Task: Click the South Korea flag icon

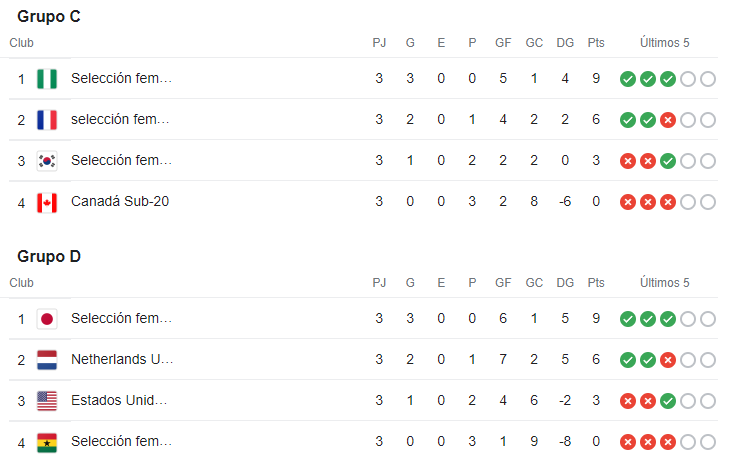Action: 47,161
